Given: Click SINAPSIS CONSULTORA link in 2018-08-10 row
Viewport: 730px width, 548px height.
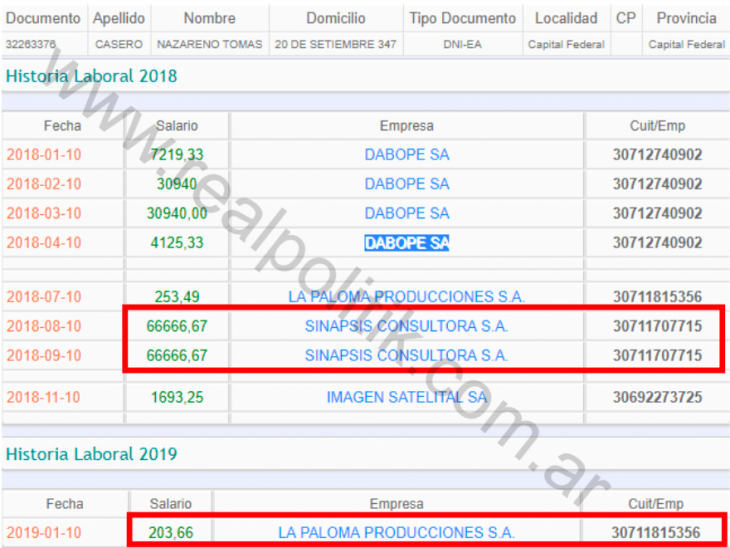Looking at the screenshot, I should tap(406, 326).
